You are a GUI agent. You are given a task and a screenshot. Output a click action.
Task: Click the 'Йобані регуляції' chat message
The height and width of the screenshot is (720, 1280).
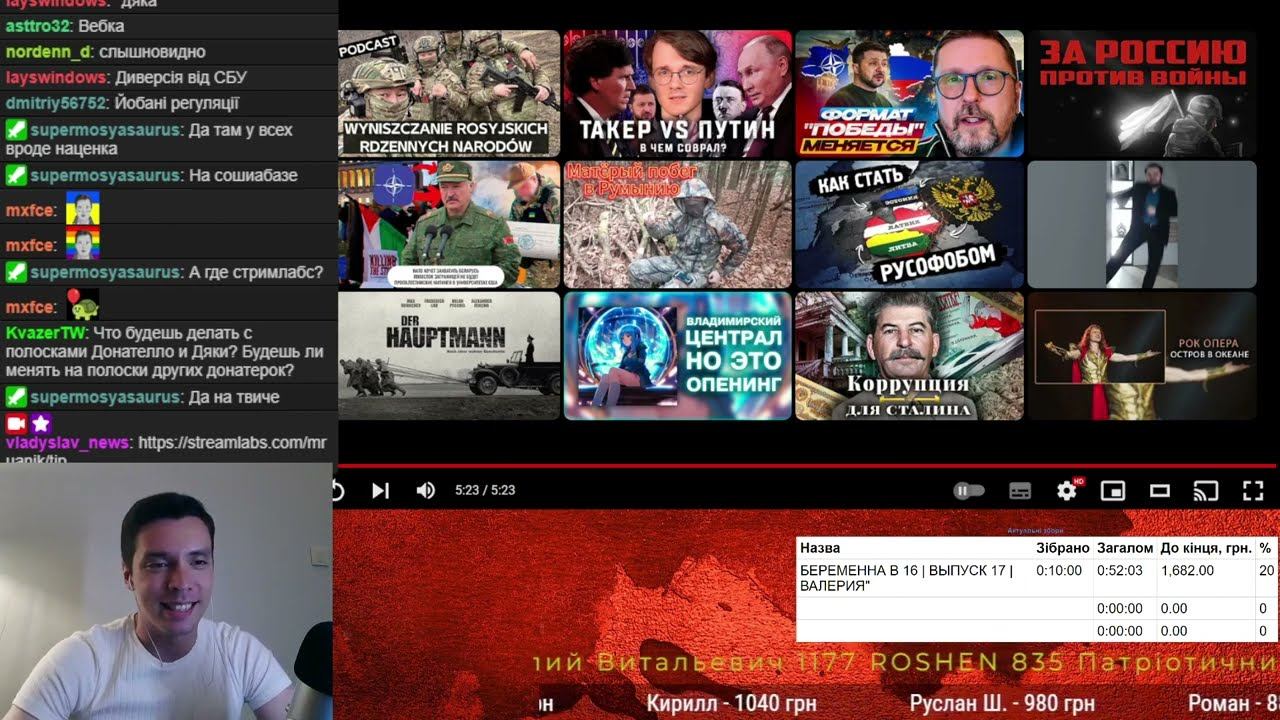[175, 103]
